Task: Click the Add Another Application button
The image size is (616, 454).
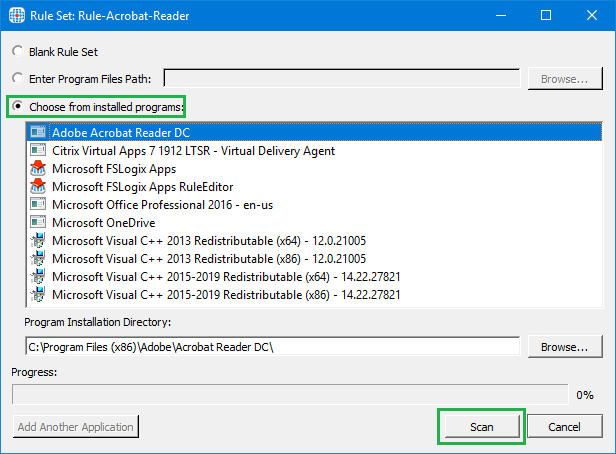Action: click(x=75, y=427)
